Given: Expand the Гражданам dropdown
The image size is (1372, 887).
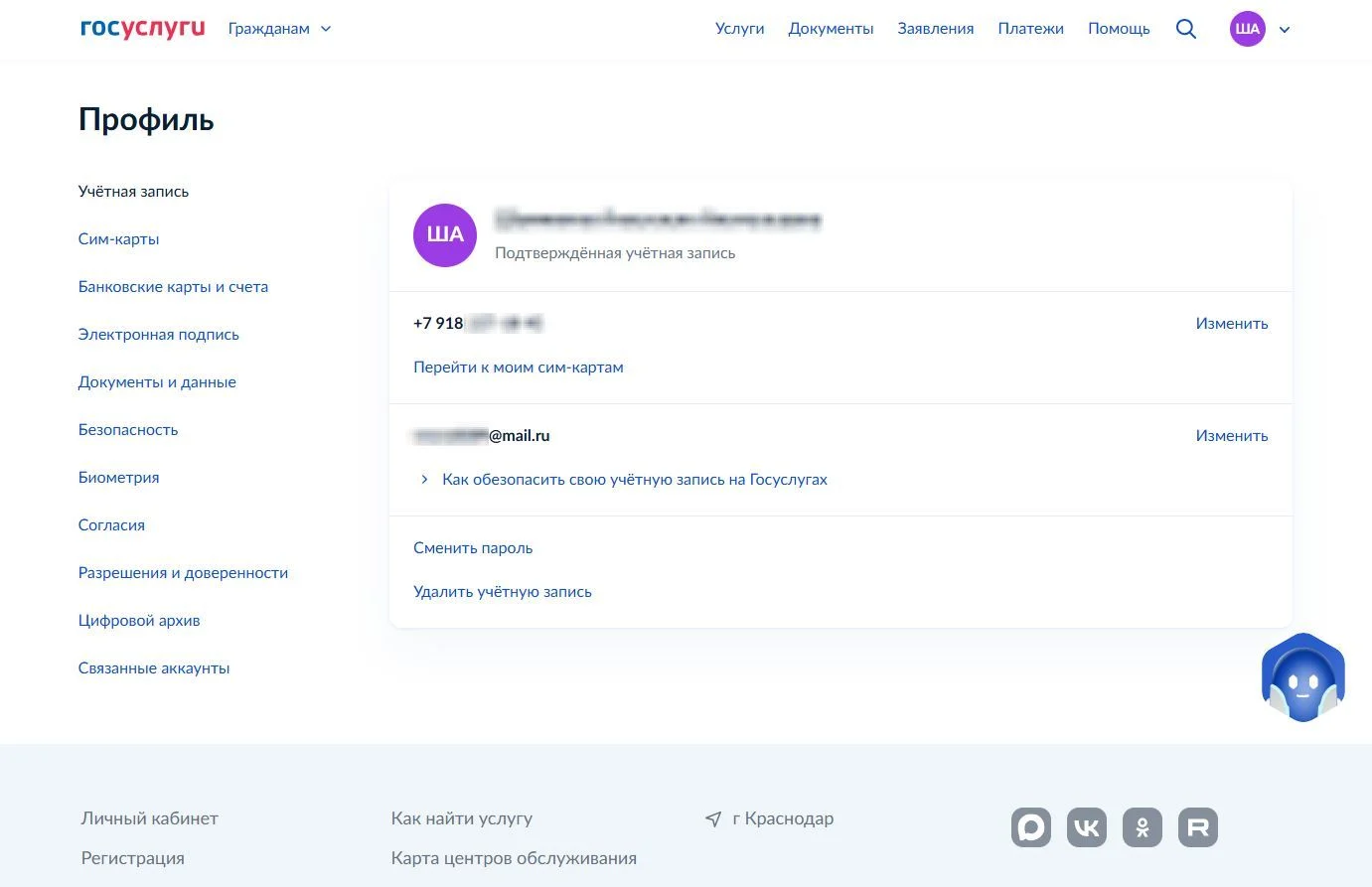Looking at the screenshot, I should point(279,29).
